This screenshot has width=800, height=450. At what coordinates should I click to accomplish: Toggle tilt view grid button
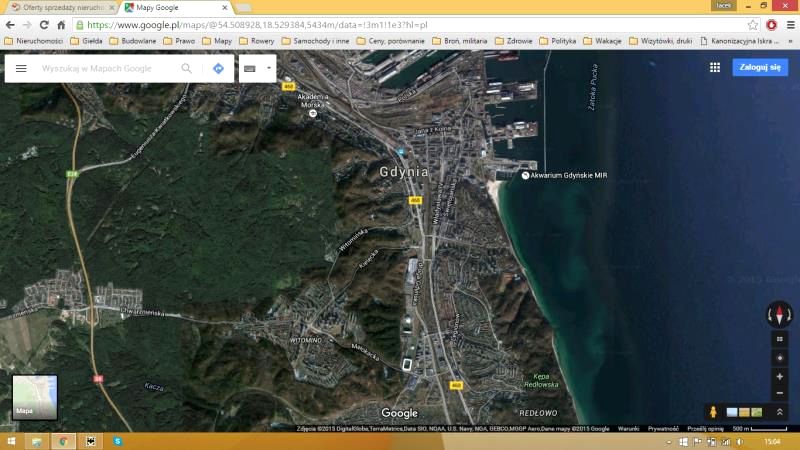point(780,339)
